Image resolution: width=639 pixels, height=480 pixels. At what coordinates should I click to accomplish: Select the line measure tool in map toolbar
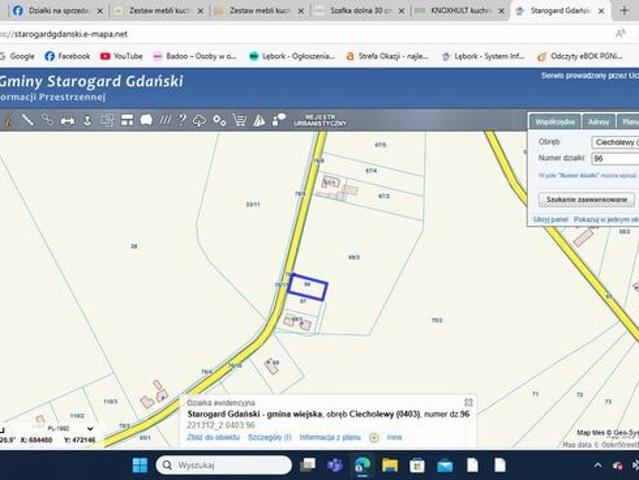coord(27,120)
